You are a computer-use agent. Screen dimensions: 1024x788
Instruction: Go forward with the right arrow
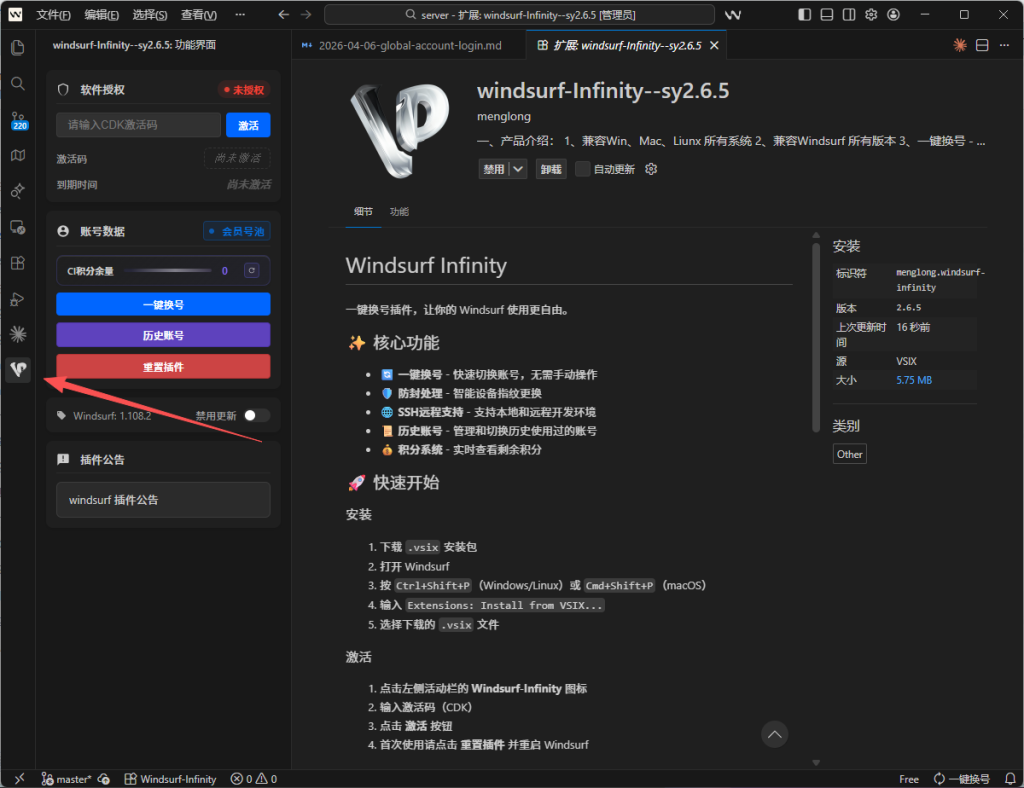[306, 14]
